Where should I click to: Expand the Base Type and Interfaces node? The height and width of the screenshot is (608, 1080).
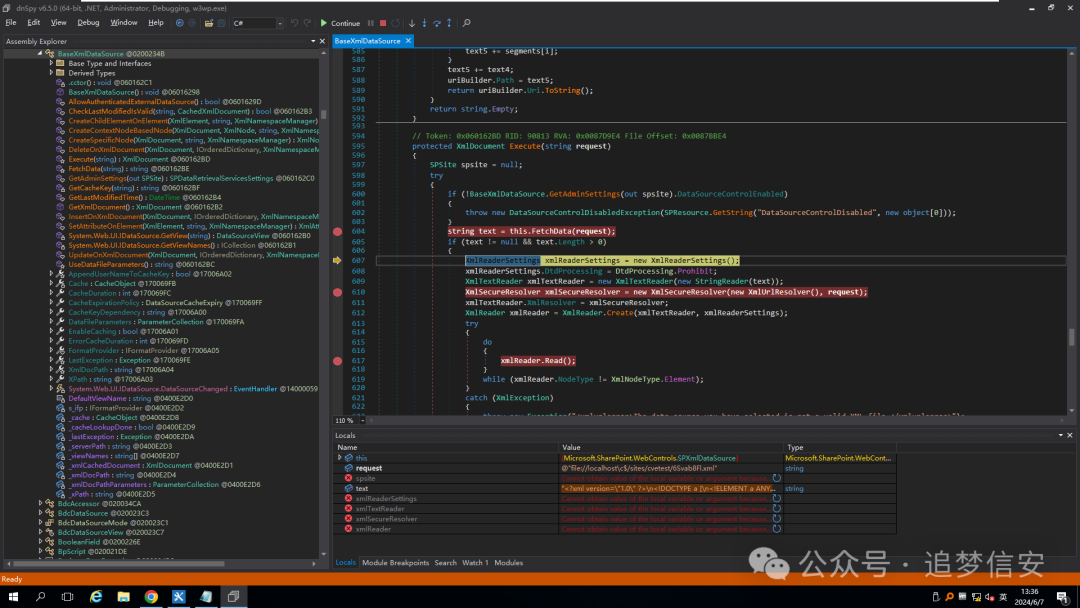(51, 63)
